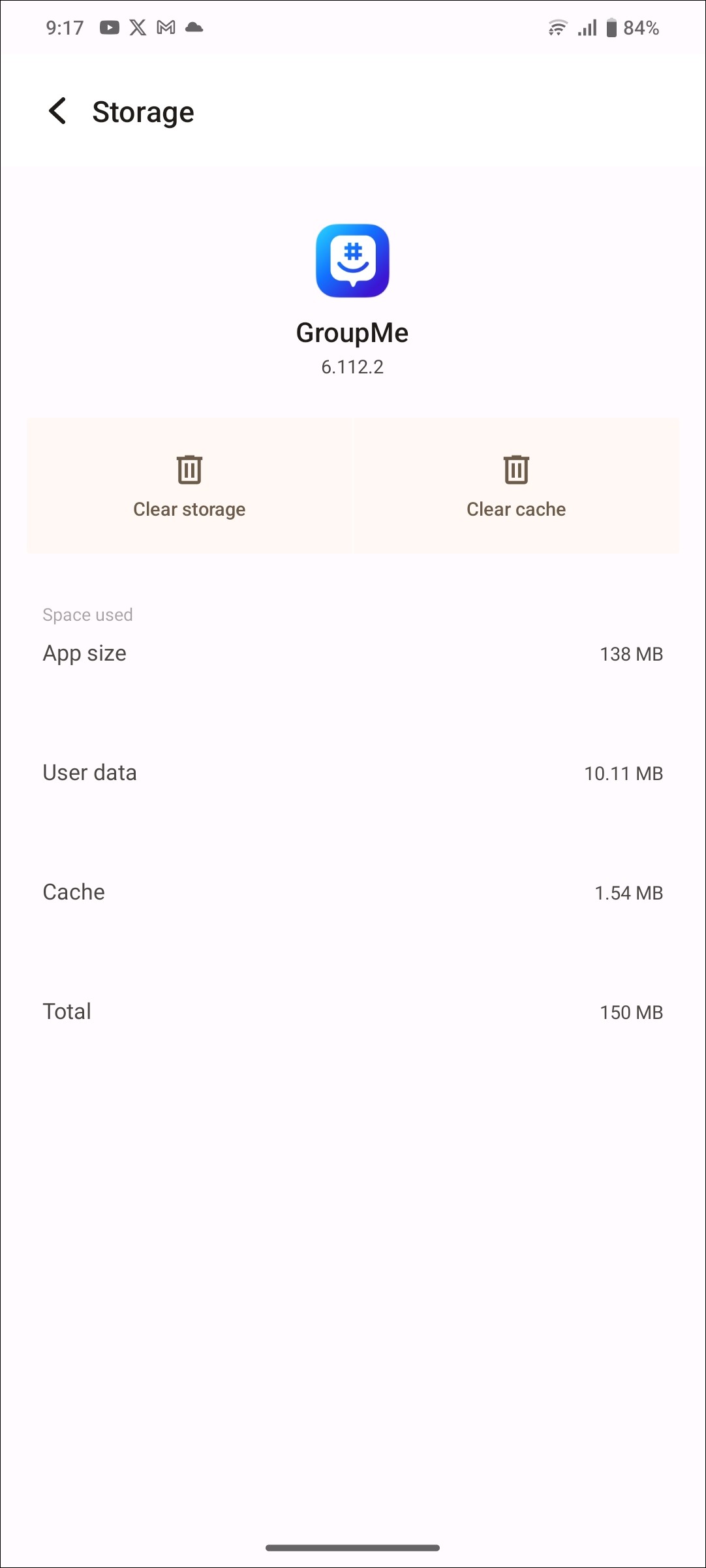706x1568 pixels.
Task: Tap the signal strength icon
Action: (587, 28)
